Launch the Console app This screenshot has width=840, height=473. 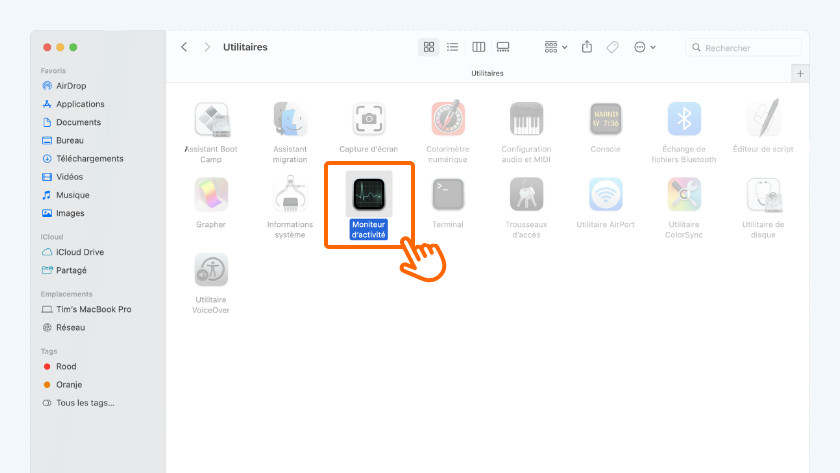click(x=605, y=119)
